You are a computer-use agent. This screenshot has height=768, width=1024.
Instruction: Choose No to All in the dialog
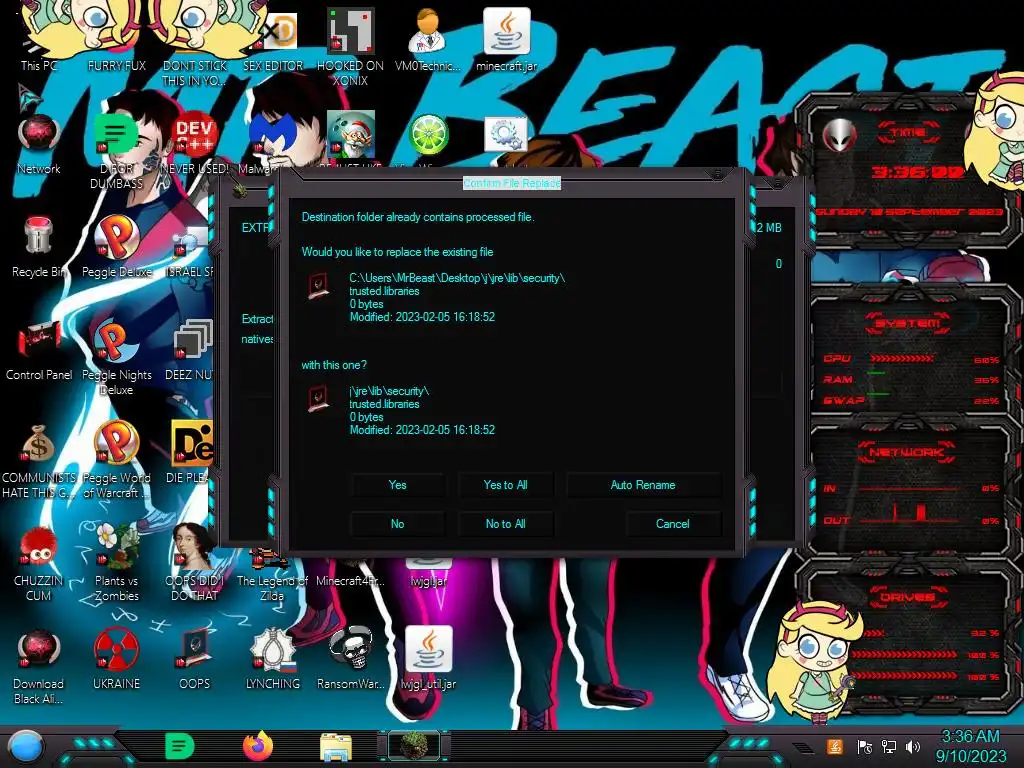[505, 524]
